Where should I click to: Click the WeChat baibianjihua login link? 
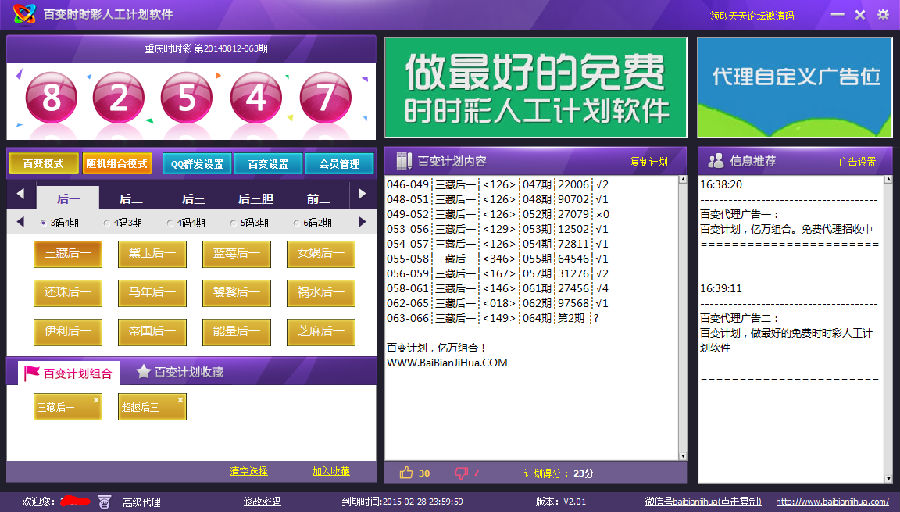[x=703, y=502]
